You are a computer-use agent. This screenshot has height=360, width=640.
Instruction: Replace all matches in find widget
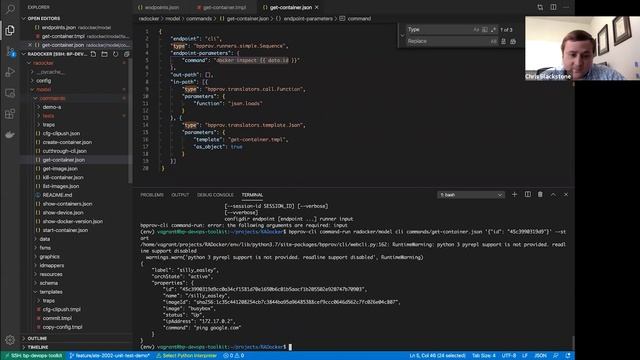pyautogui.click(x=513, y=41)
